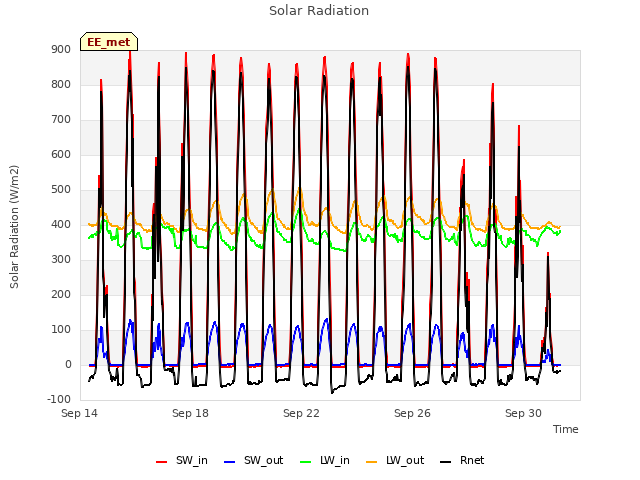Click the EE_met annotation label
The width and height of the screenshot is (640, 480).
click(109, 42)
